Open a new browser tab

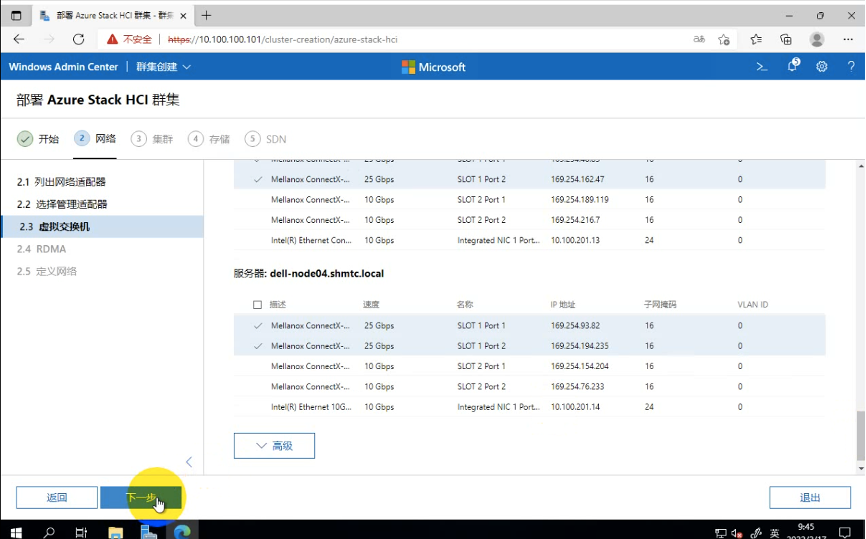point(206,15)
